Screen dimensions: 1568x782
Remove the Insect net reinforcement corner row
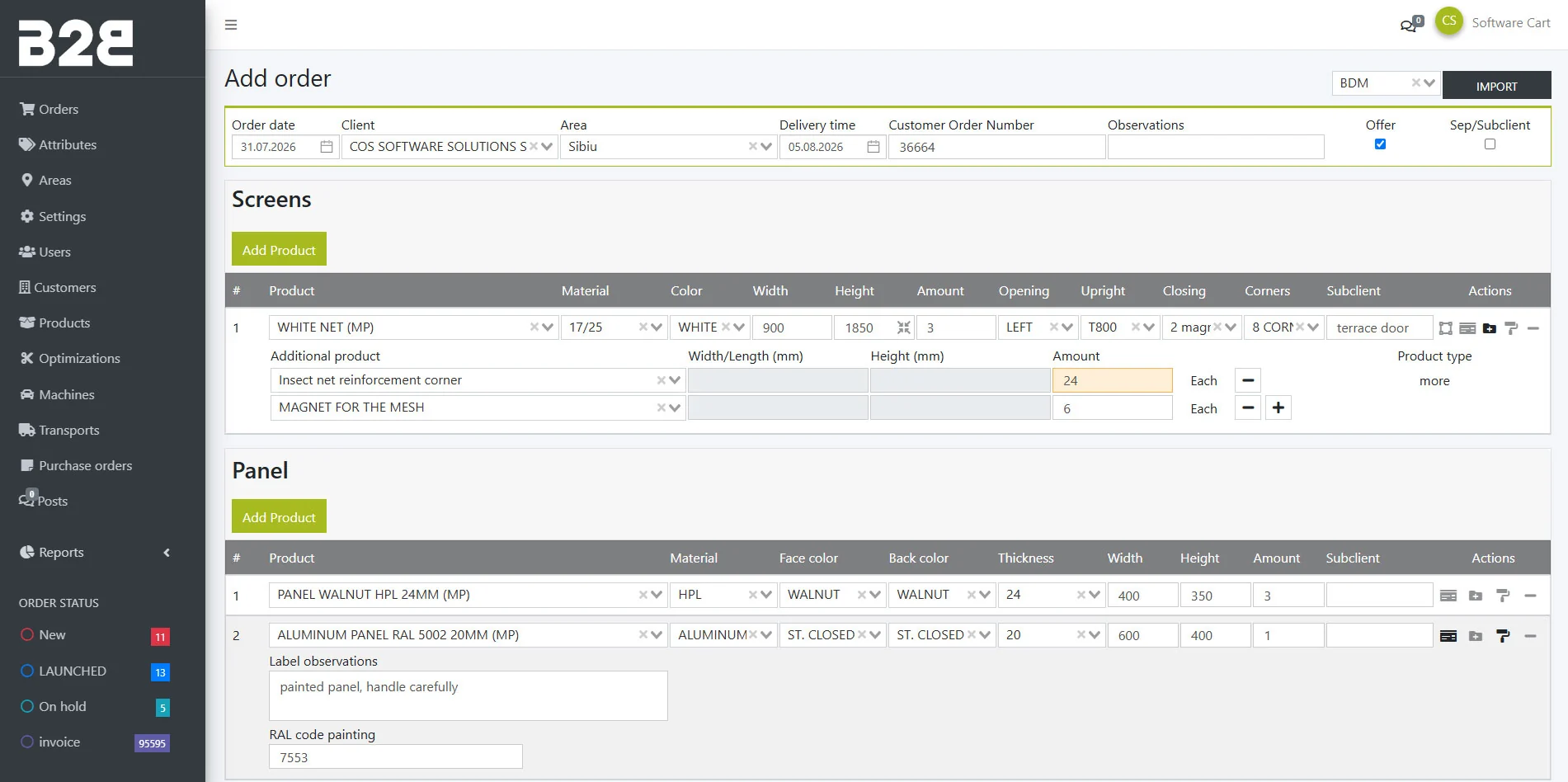tap(1248, 380)
